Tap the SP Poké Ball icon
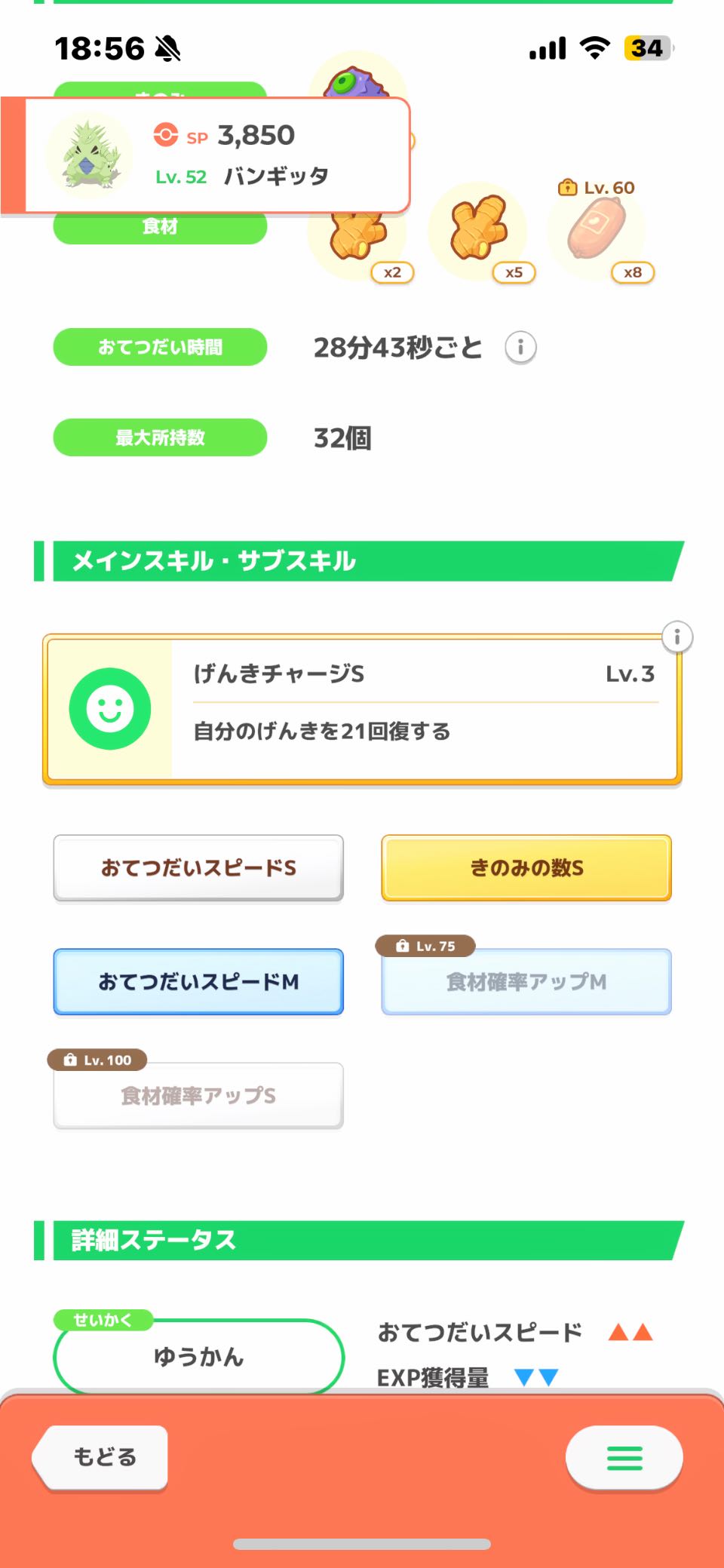Viewport: 724px width, 1568px height. [166, 136]
